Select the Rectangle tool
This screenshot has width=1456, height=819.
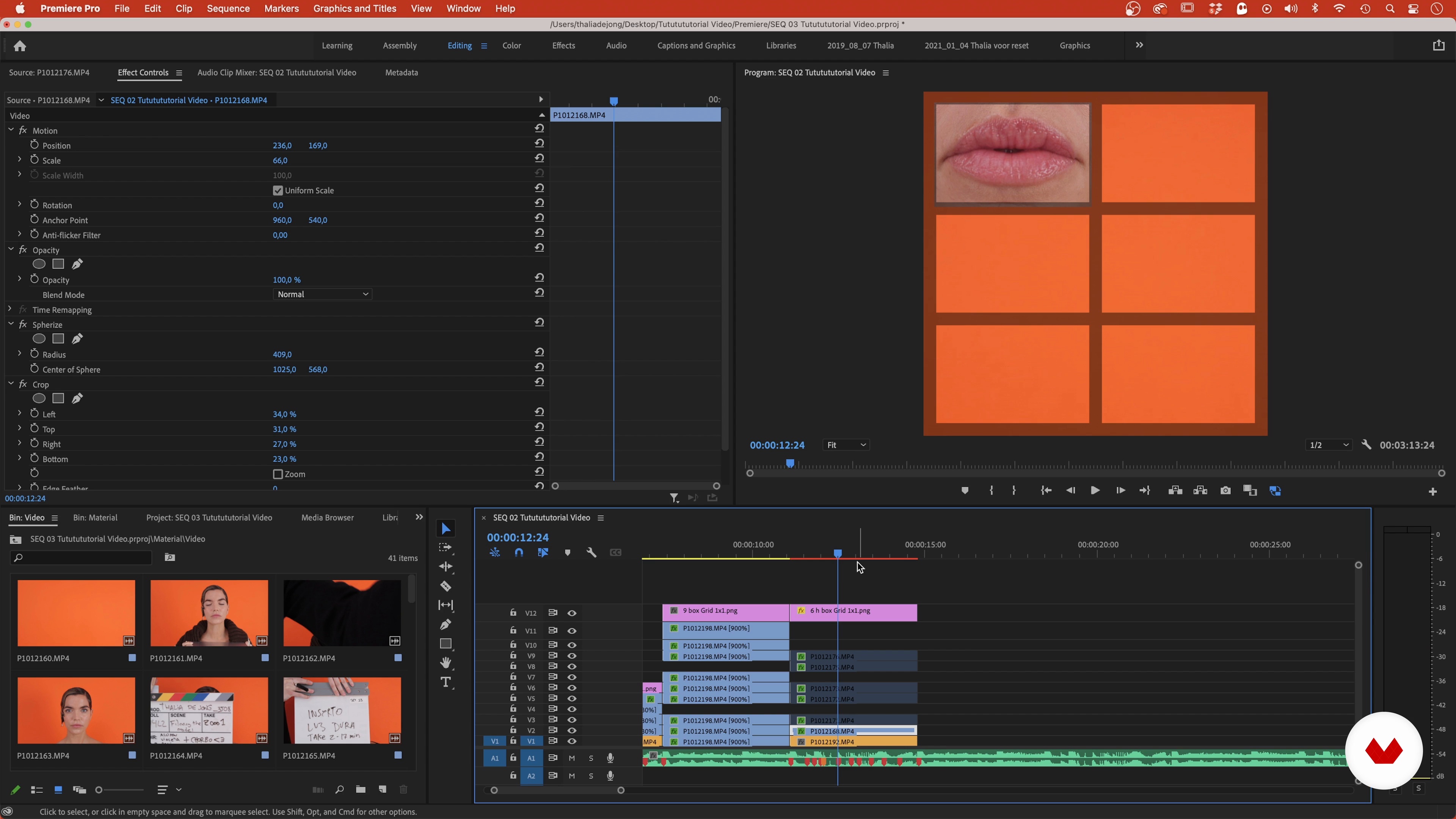(446, 644)
